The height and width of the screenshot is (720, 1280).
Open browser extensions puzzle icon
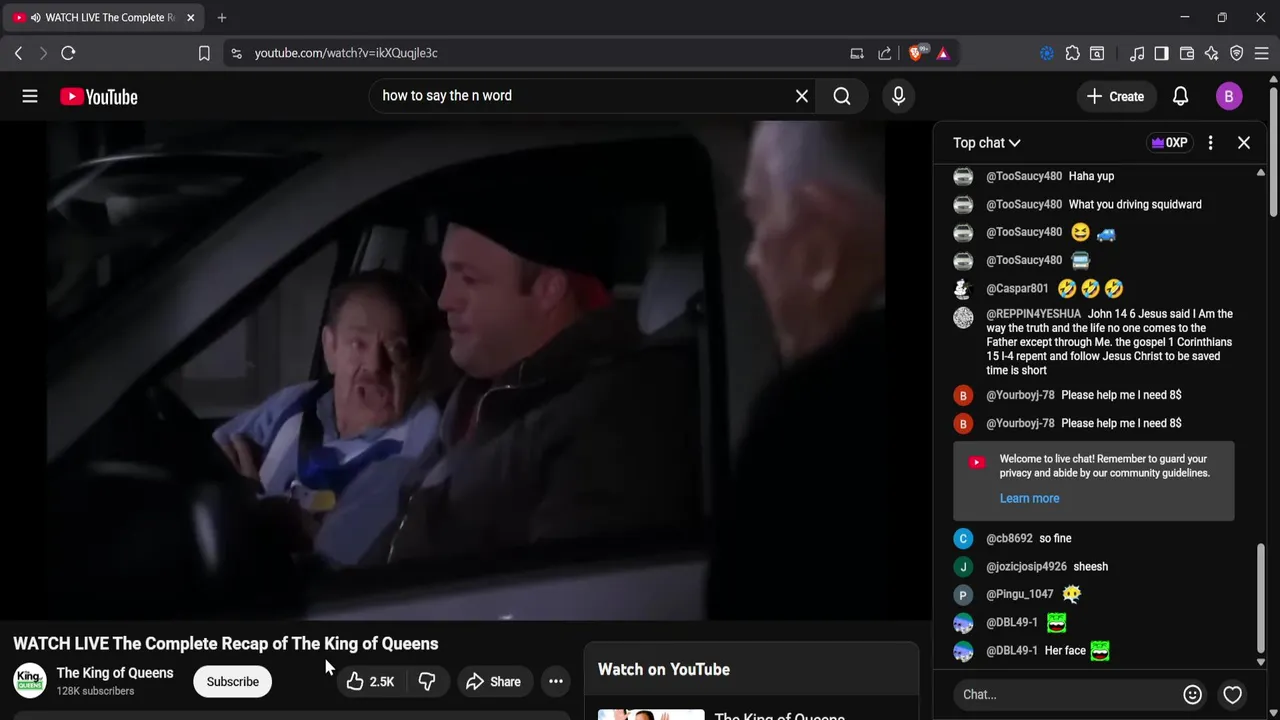(1072, 53)
